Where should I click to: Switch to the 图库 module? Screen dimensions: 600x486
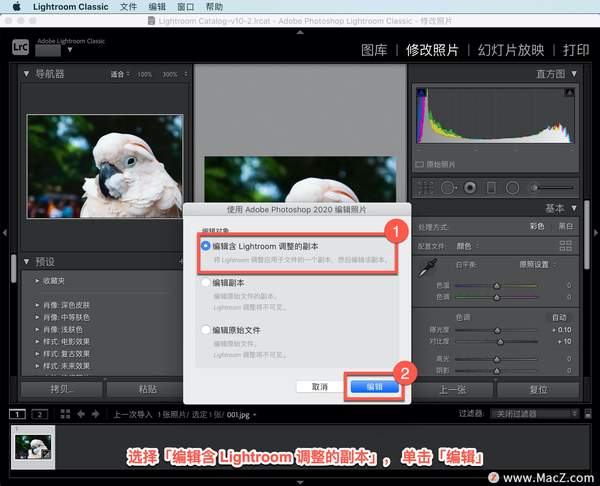373,49
